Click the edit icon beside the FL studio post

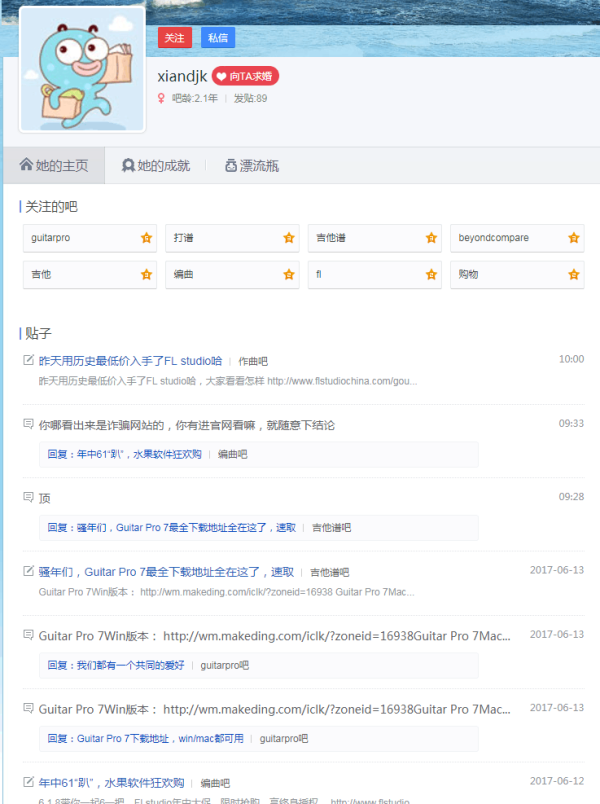point(29,360)
